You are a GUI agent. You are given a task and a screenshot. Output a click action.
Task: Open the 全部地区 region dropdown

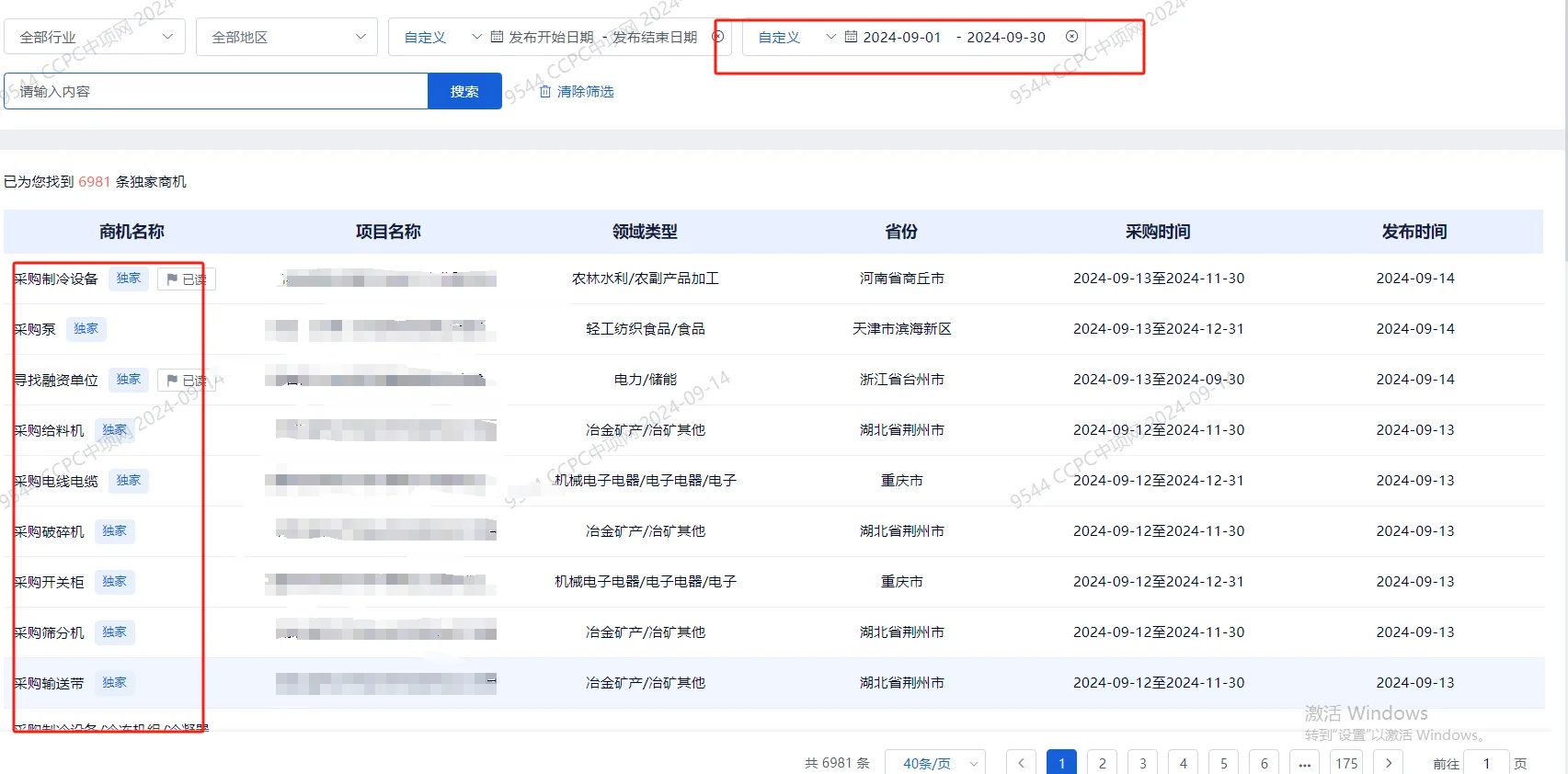pos(287,37)
